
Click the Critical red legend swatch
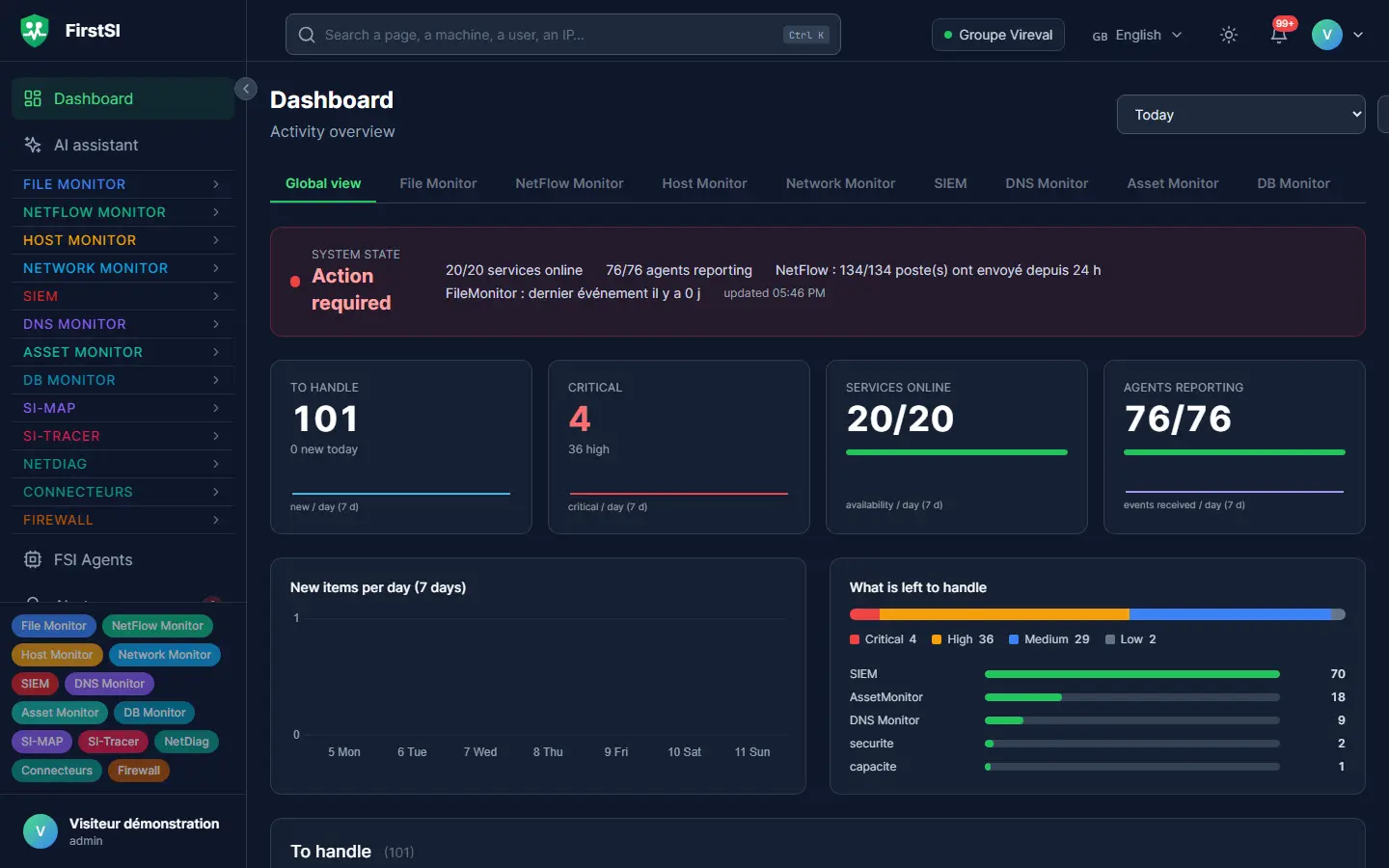pyautogui.click(x=855, y=639)
